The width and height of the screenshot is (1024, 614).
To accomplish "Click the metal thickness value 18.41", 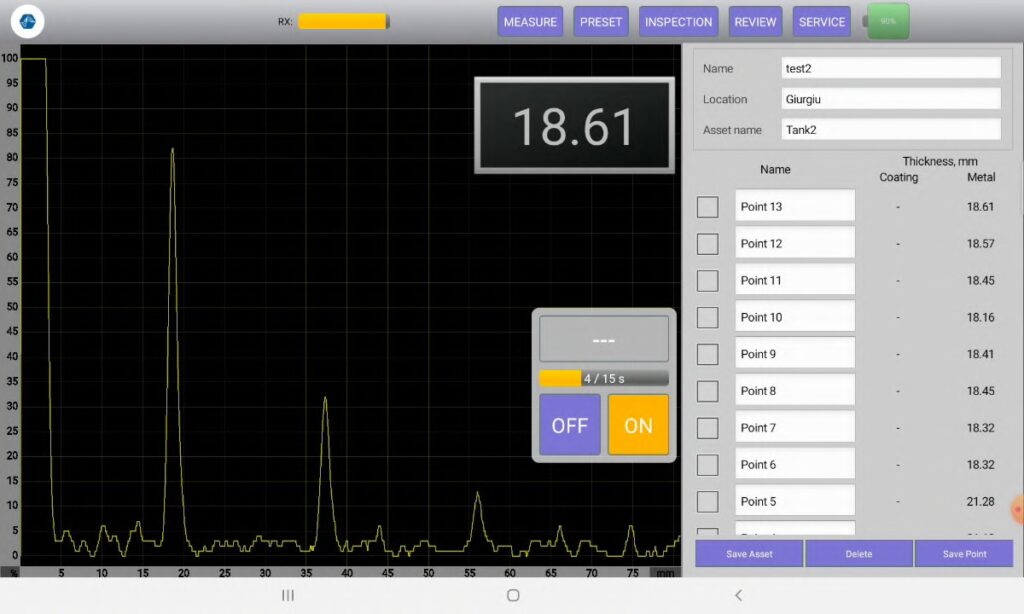I will [x=980, y=354].
